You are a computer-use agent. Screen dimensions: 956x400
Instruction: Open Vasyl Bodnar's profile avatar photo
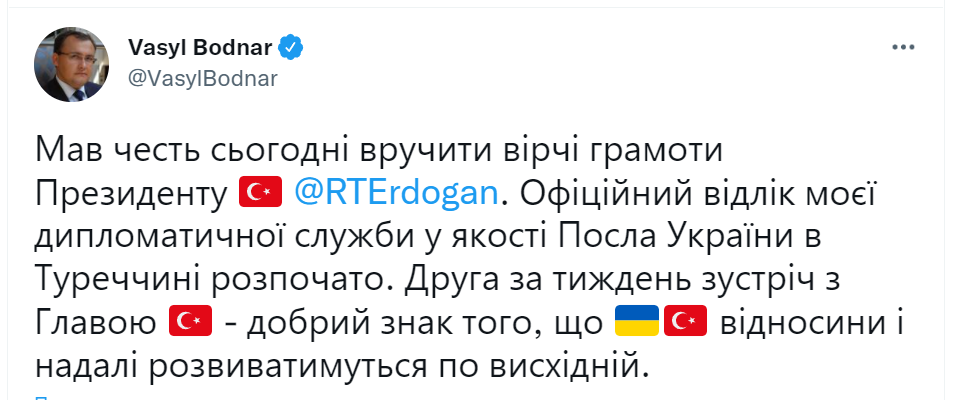(71, 63)
